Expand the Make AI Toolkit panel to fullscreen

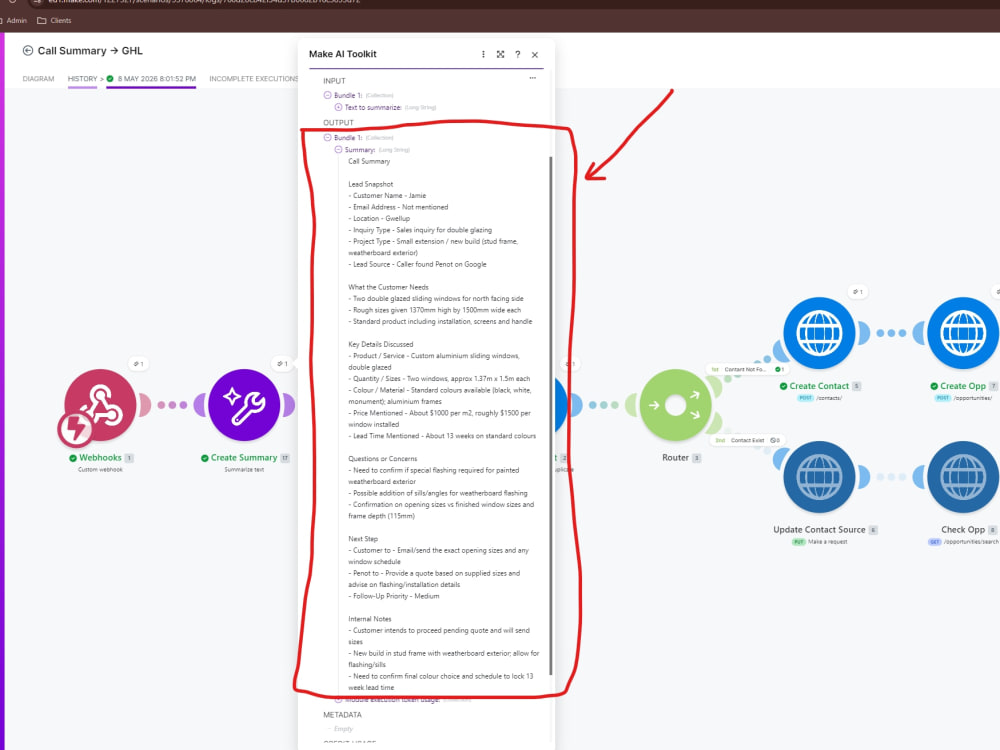point(501,54)
